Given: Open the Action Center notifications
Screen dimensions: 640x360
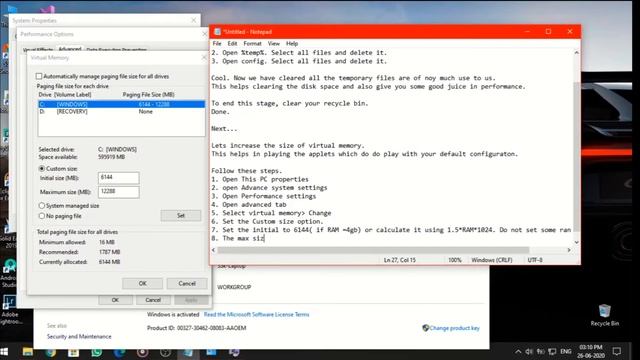Looking at the screenshot, I should [617, 351].
